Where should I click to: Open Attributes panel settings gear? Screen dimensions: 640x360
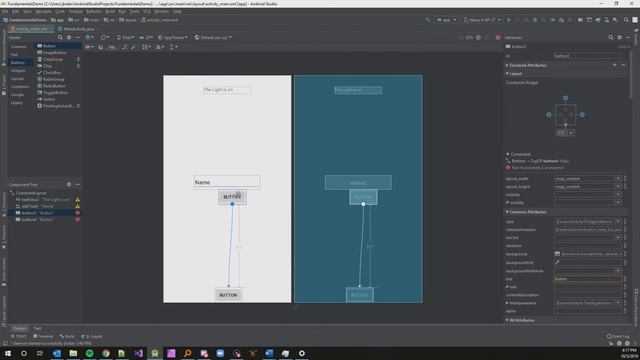tap(620, 37)
